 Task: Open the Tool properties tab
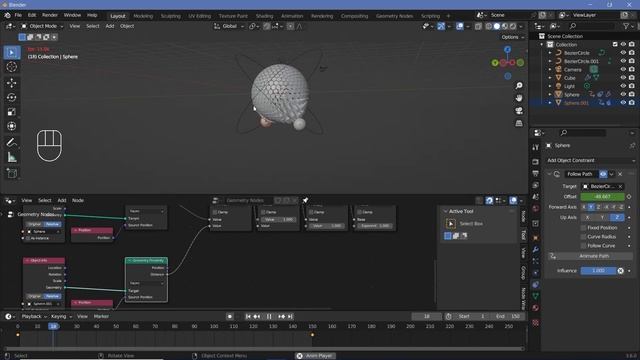(x=536, y=147)
